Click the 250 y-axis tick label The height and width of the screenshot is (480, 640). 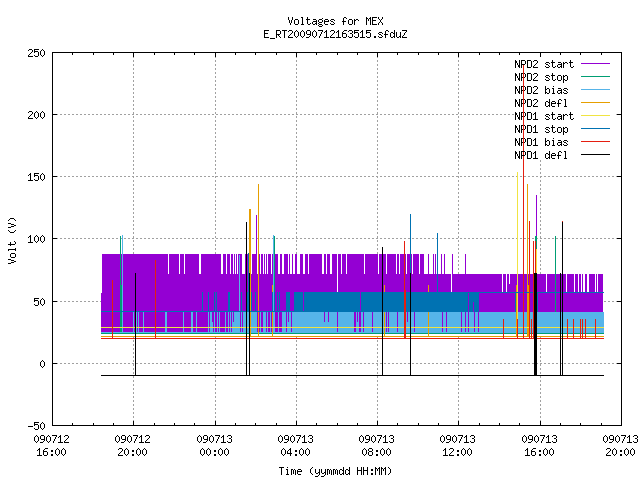(x=36, y=53)
